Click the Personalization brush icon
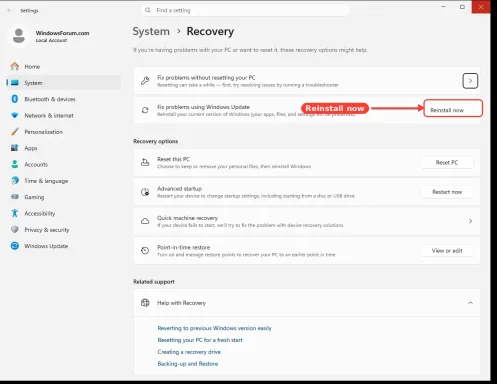This screenshot has width=497, height=384. [15, 132]
